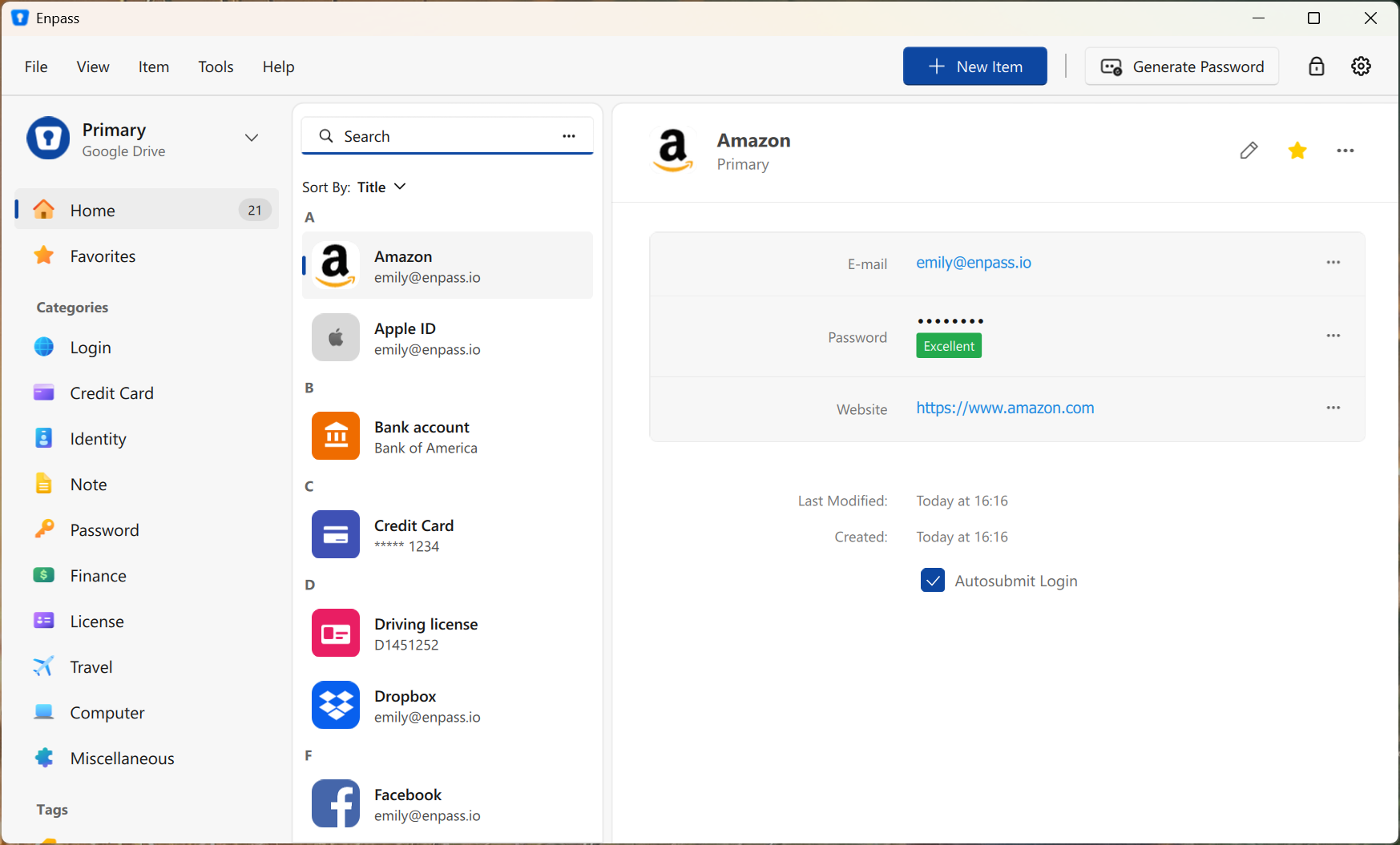The width and height of the screenshot is (1400, 845).
Task: Select Favorites in the sidebar
Action: coord(147,256)
